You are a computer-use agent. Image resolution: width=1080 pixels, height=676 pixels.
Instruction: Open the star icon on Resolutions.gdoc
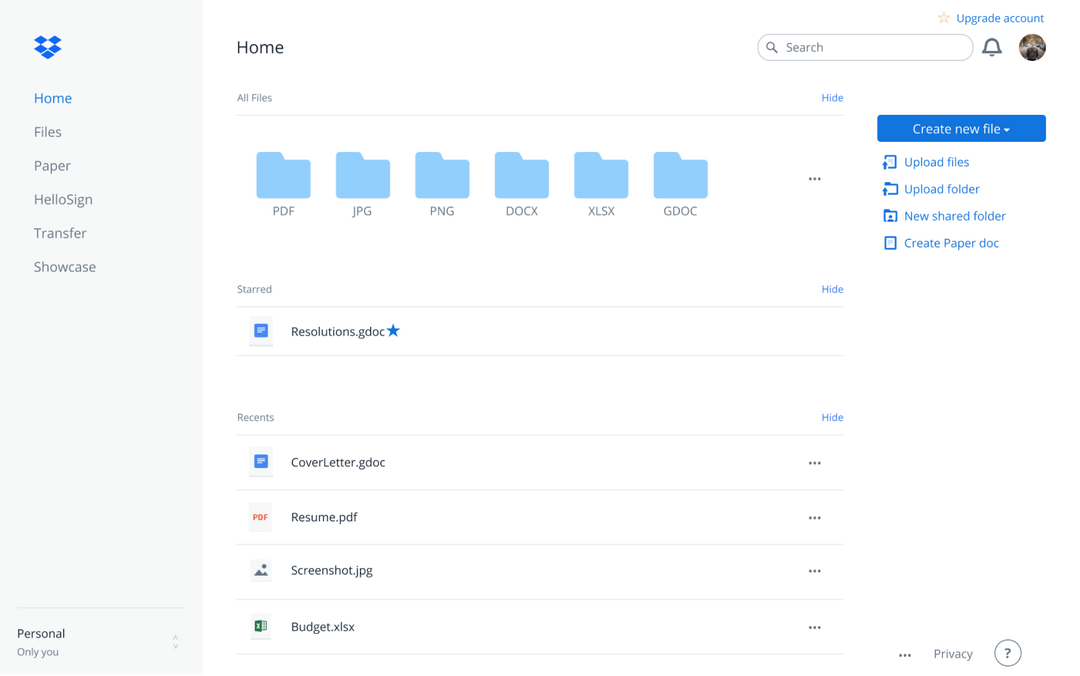[393, 331]
